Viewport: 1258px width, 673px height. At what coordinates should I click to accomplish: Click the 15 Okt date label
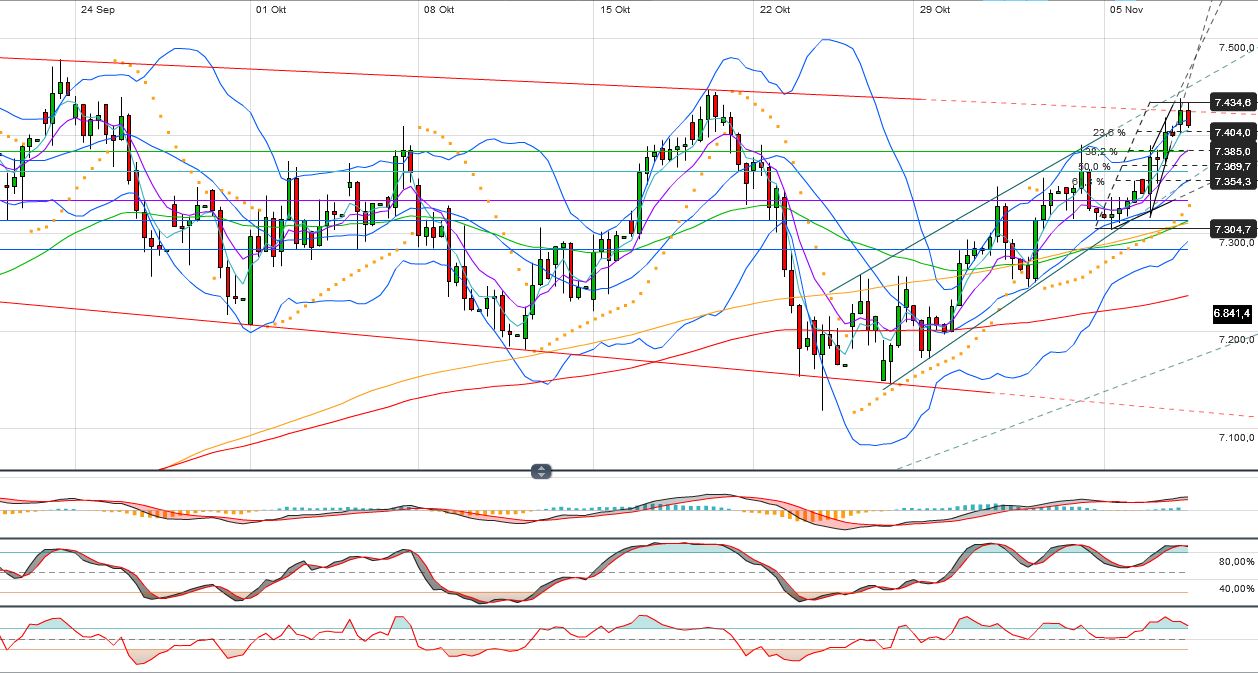pyautogui.click(x=615, y=9)
